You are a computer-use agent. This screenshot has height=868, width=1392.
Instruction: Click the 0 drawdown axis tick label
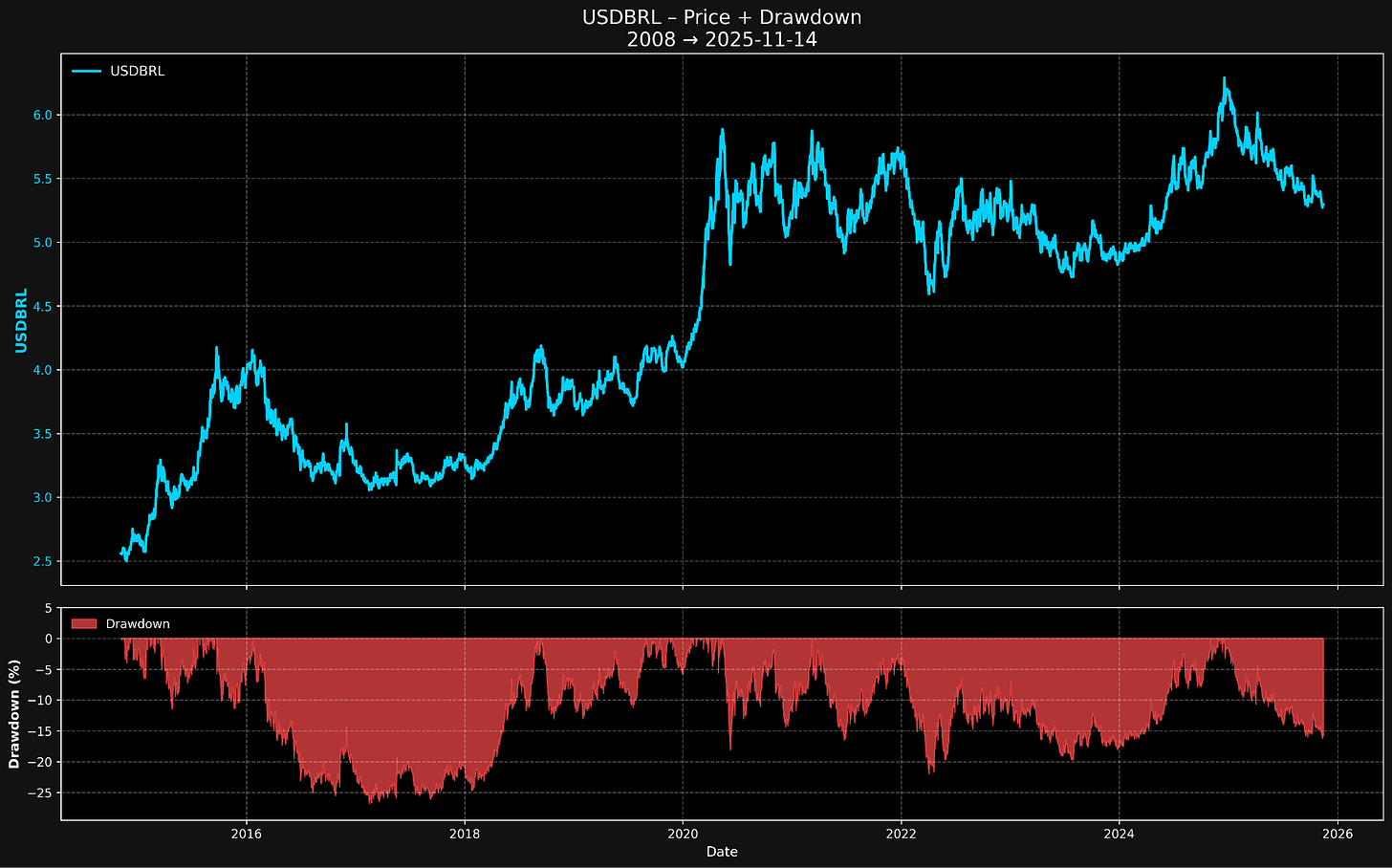pyautogui.click(x=50, y=639)
